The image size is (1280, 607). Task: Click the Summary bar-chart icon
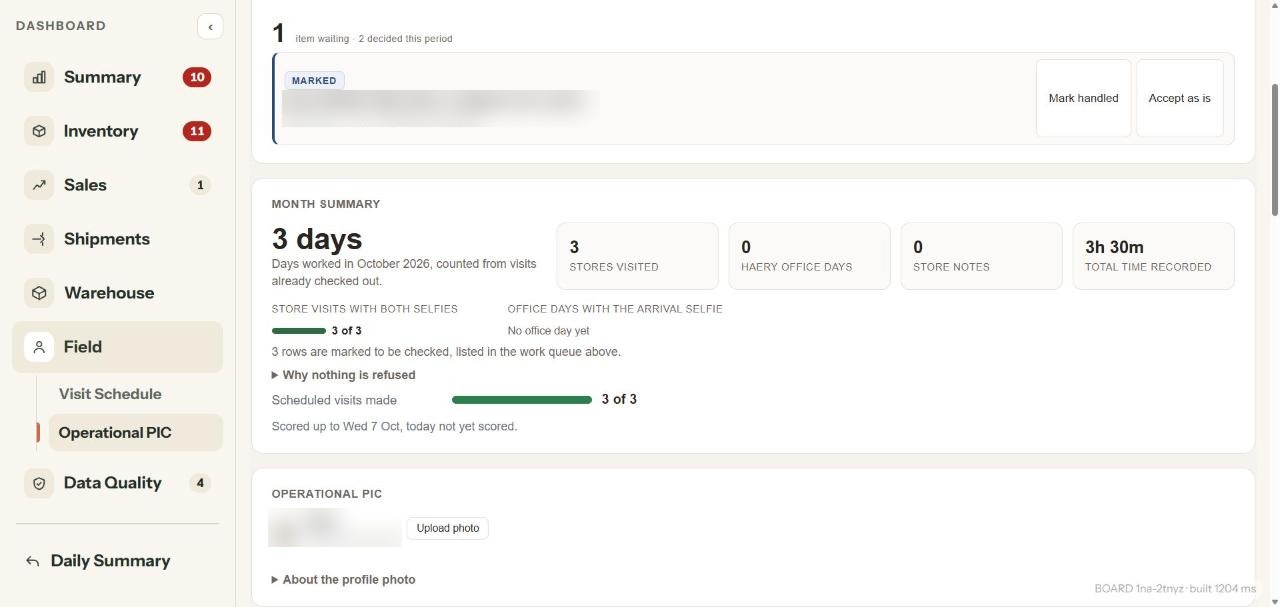39,77
